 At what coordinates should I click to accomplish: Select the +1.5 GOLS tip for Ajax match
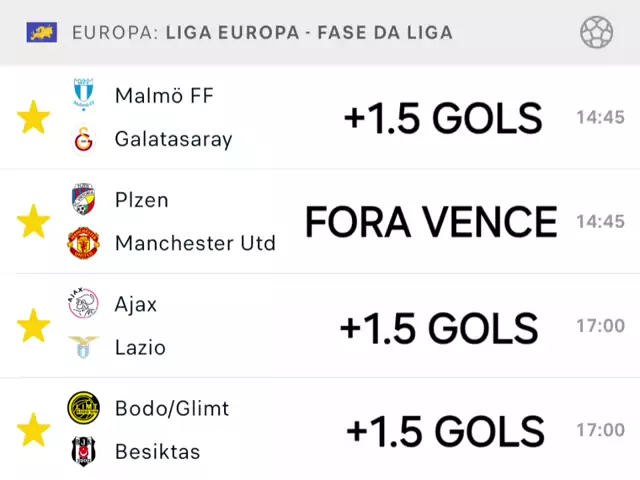click(x=439, y=327)
